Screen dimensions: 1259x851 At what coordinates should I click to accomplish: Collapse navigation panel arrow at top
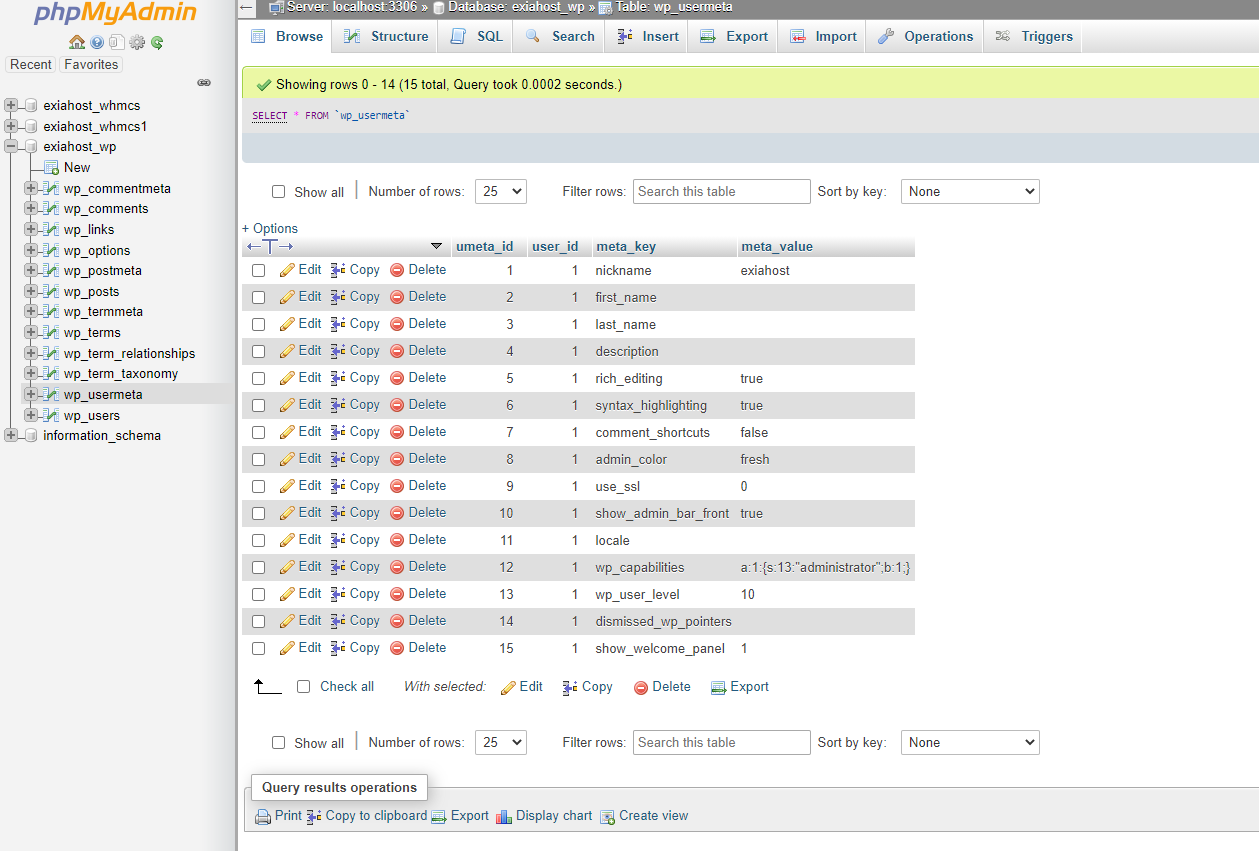[247, 7]
